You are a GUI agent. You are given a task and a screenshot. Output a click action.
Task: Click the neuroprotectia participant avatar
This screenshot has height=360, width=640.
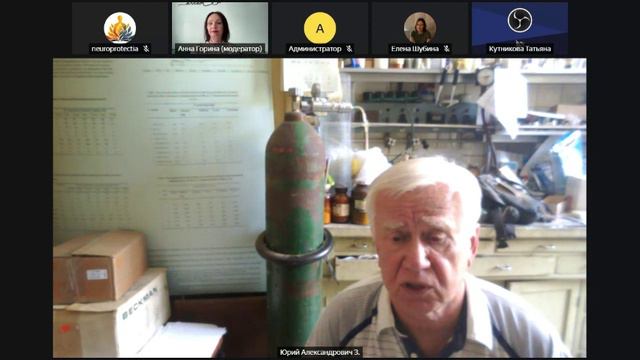tap(120, 28)
